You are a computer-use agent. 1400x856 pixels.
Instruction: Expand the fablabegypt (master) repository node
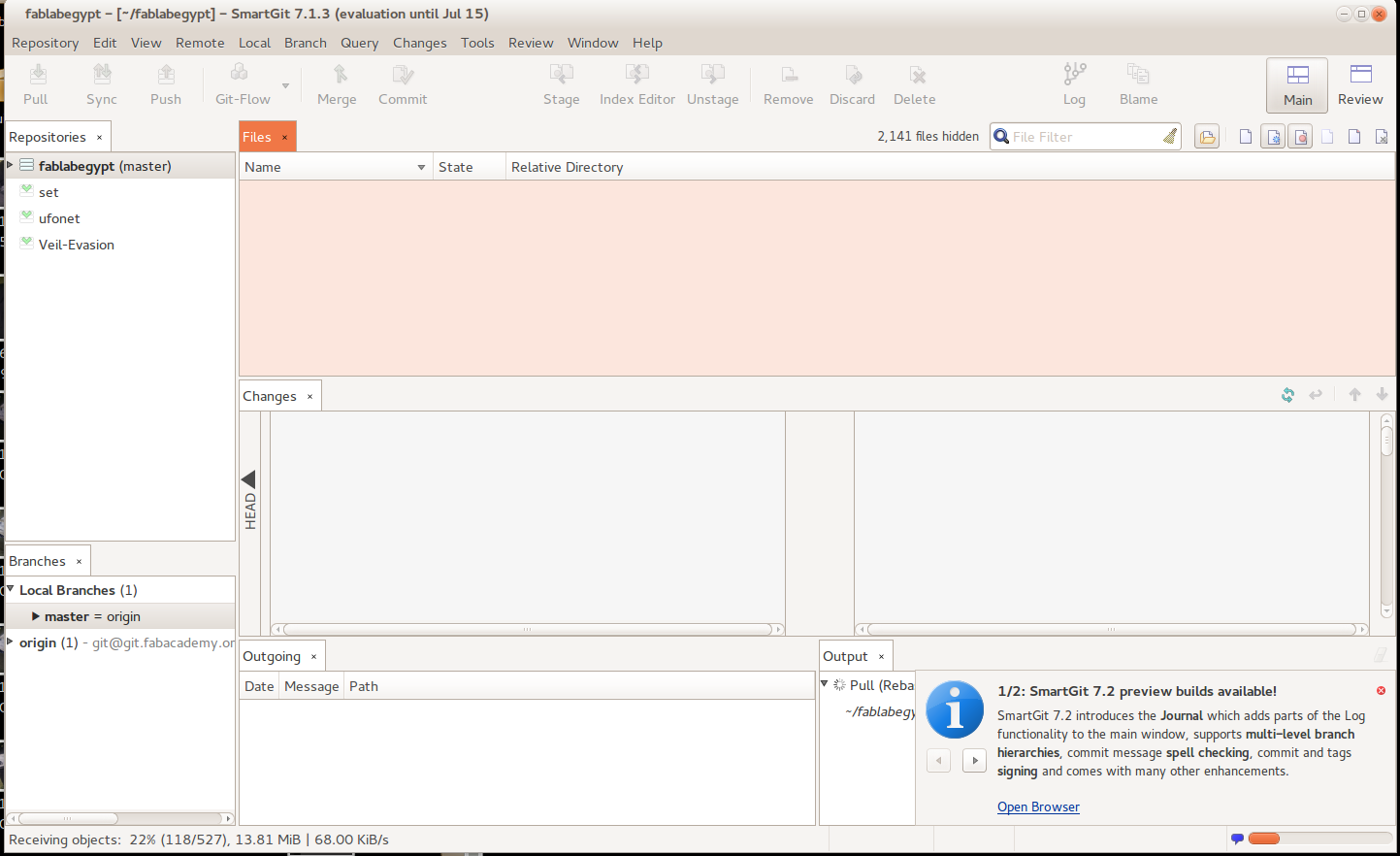pos(11,165)
